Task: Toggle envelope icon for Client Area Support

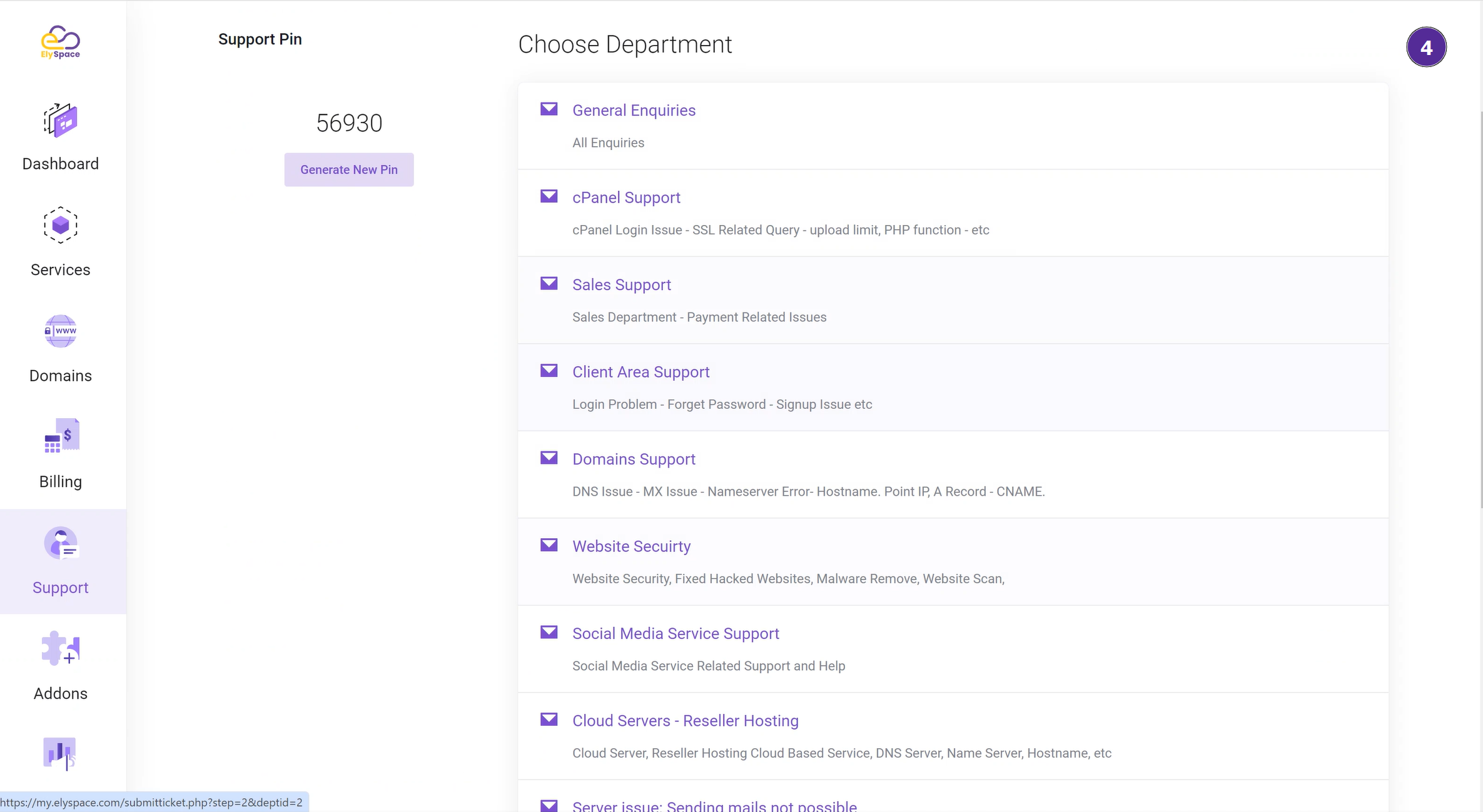Action: click(x=549, y=371)
